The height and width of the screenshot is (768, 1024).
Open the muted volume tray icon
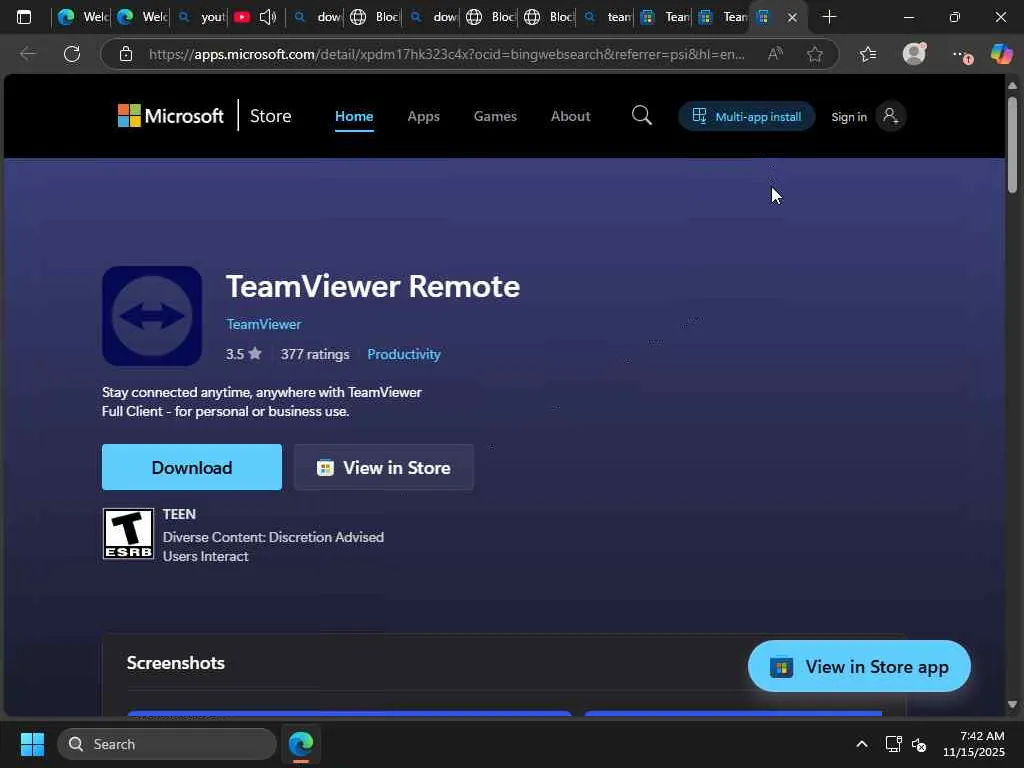point(920,744)
